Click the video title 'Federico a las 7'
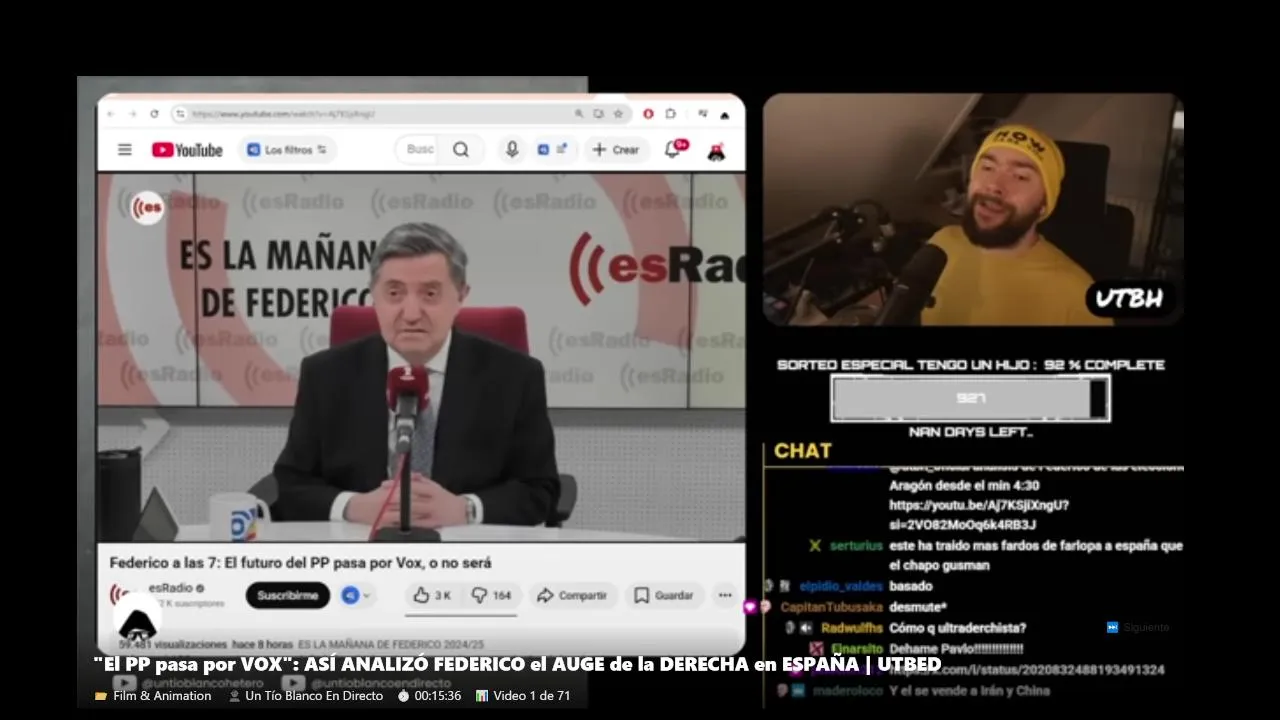This screenshot has height=720, width=1280. [300, 563]
